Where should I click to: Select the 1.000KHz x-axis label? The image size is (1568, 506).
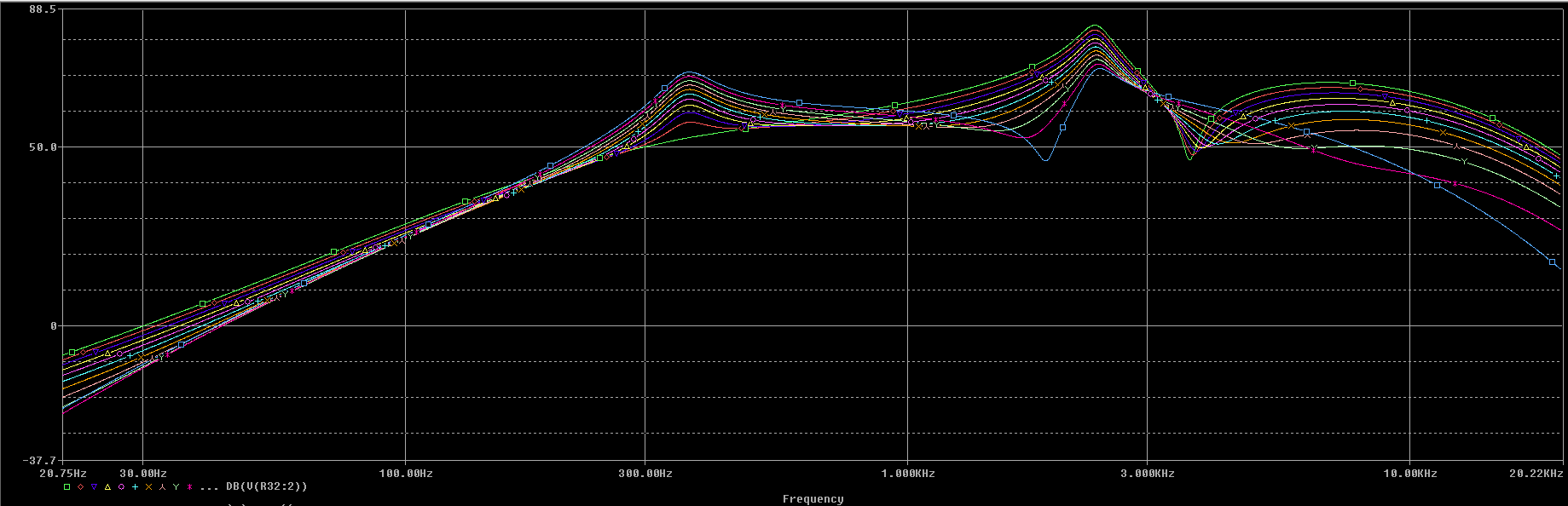click(908, 474)
